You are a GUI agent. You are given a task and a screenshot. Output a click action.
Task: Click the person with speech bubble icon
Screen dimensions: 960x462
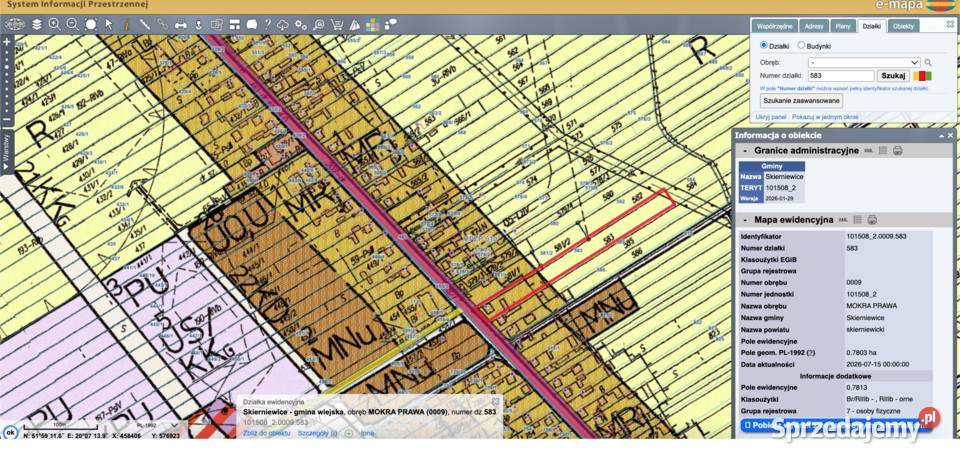(391, 24)
